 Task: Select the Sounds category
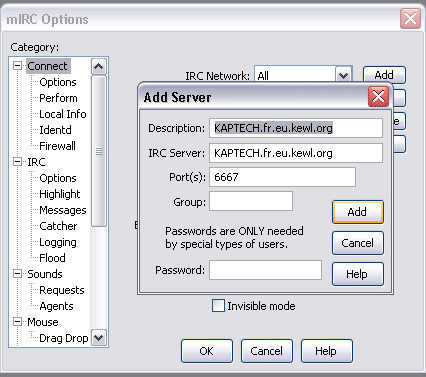point(45,274)
